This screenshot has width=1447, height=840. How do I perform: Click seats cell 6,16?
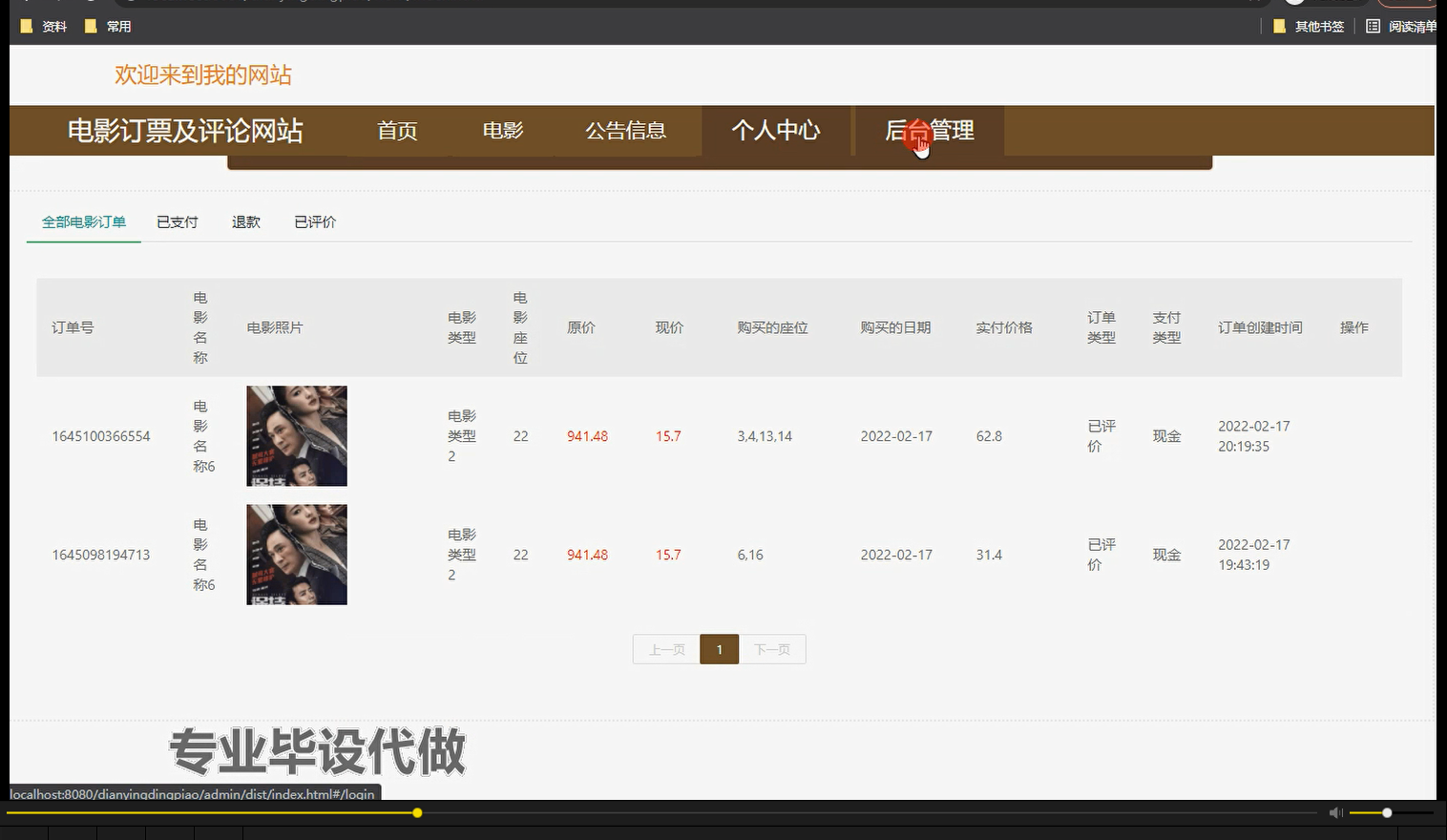click(750, 555)
